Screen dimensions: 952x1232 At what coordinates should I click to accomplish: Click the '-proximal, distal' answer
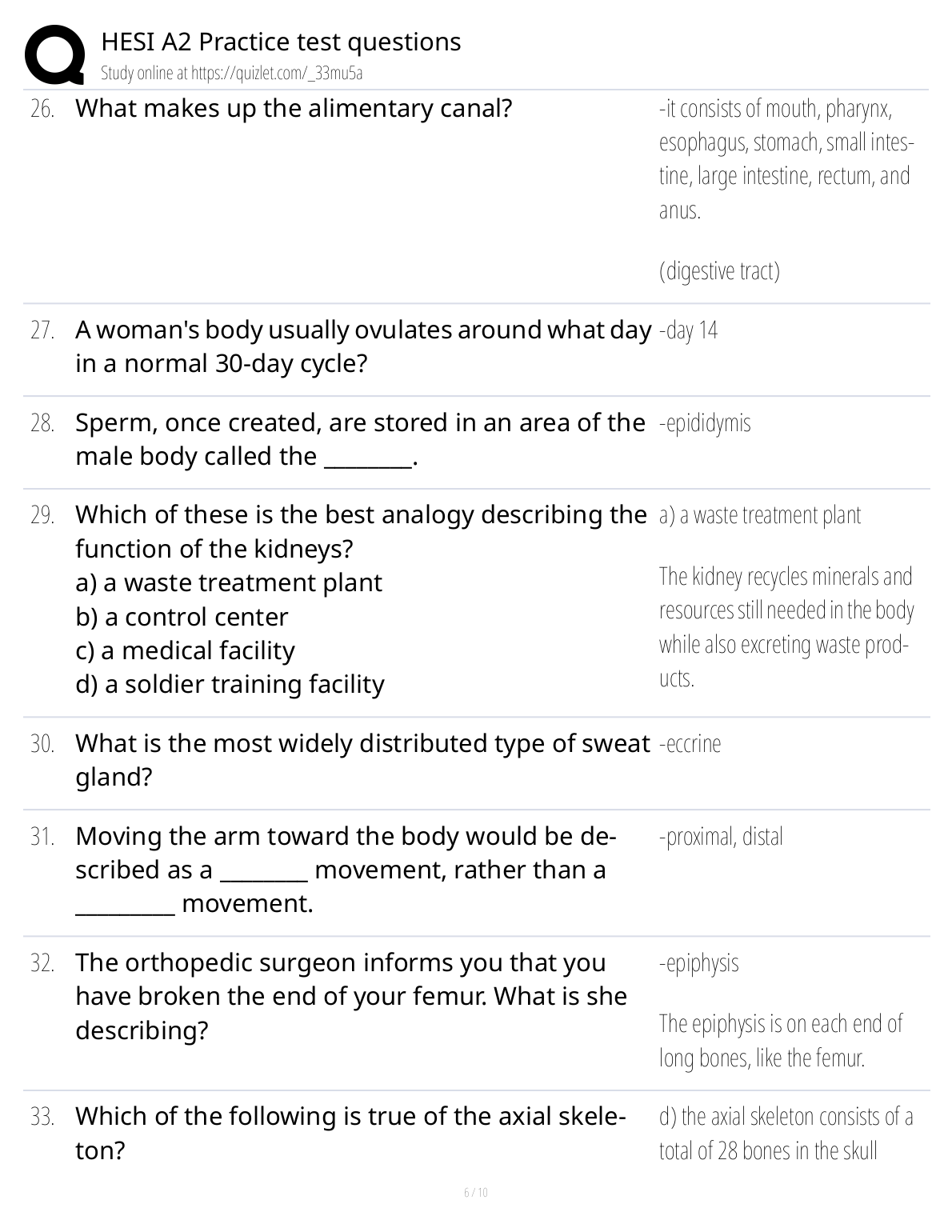[x=721, y=836]
